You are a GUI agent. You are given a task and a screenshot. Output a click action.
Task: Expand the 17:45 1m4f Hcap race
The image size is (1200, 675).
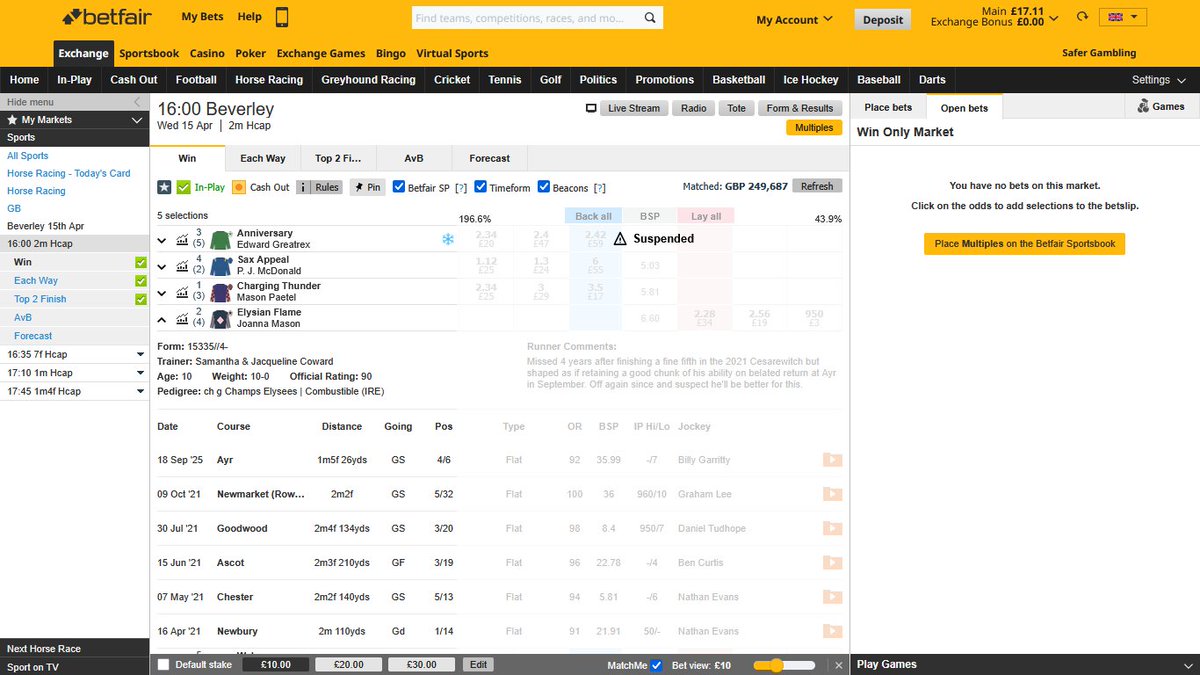139,391
